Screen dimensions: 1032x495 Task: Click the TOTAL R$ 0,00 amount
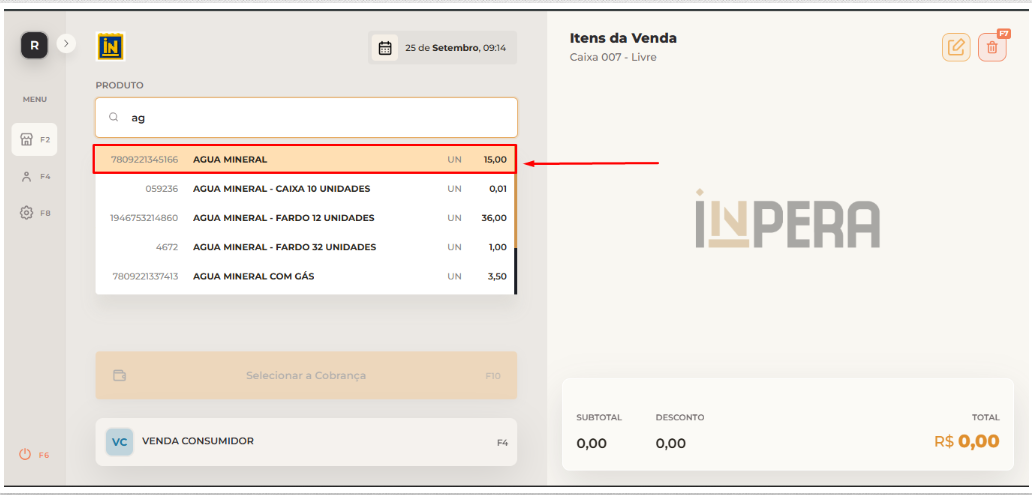point(967,441)
